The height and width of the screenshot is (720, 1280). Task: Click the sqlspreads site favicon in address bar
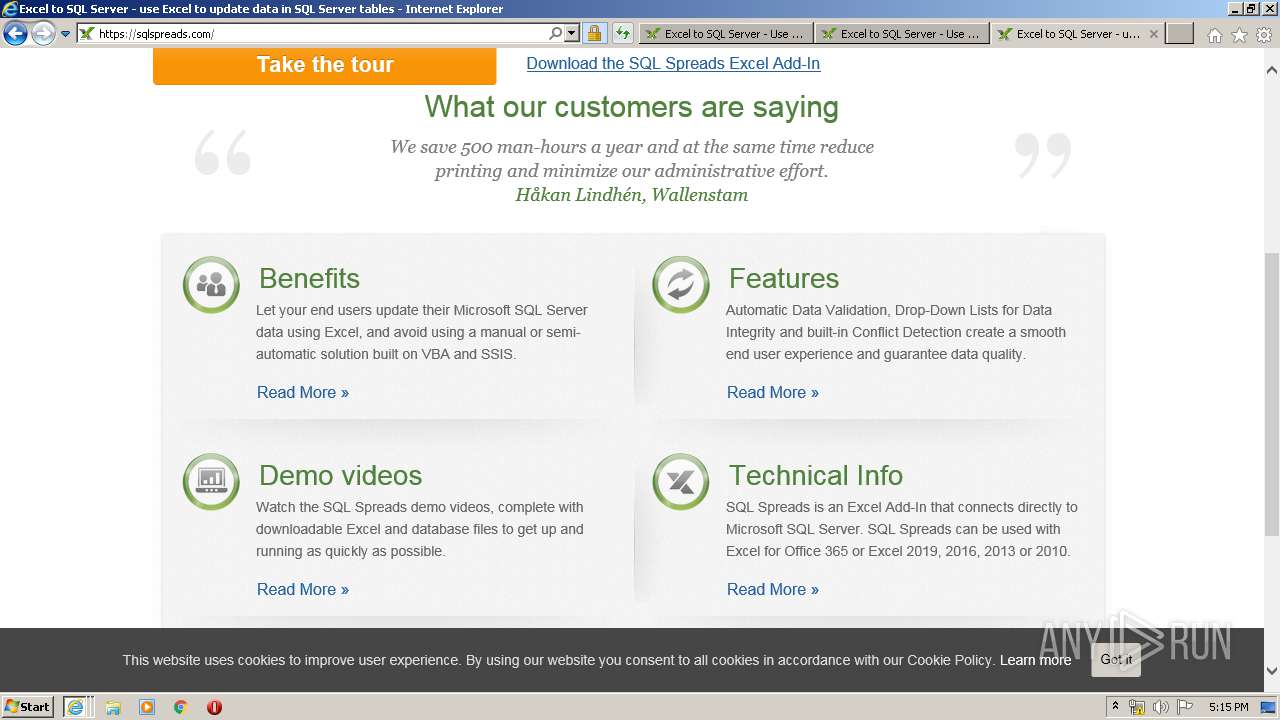(x=86, y=33)
